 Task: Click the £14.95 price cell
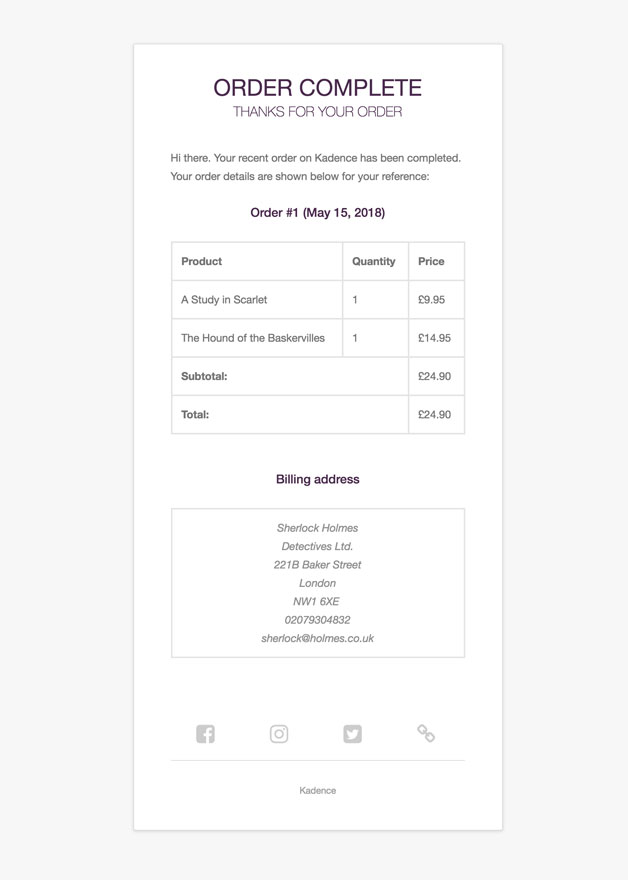434,338
